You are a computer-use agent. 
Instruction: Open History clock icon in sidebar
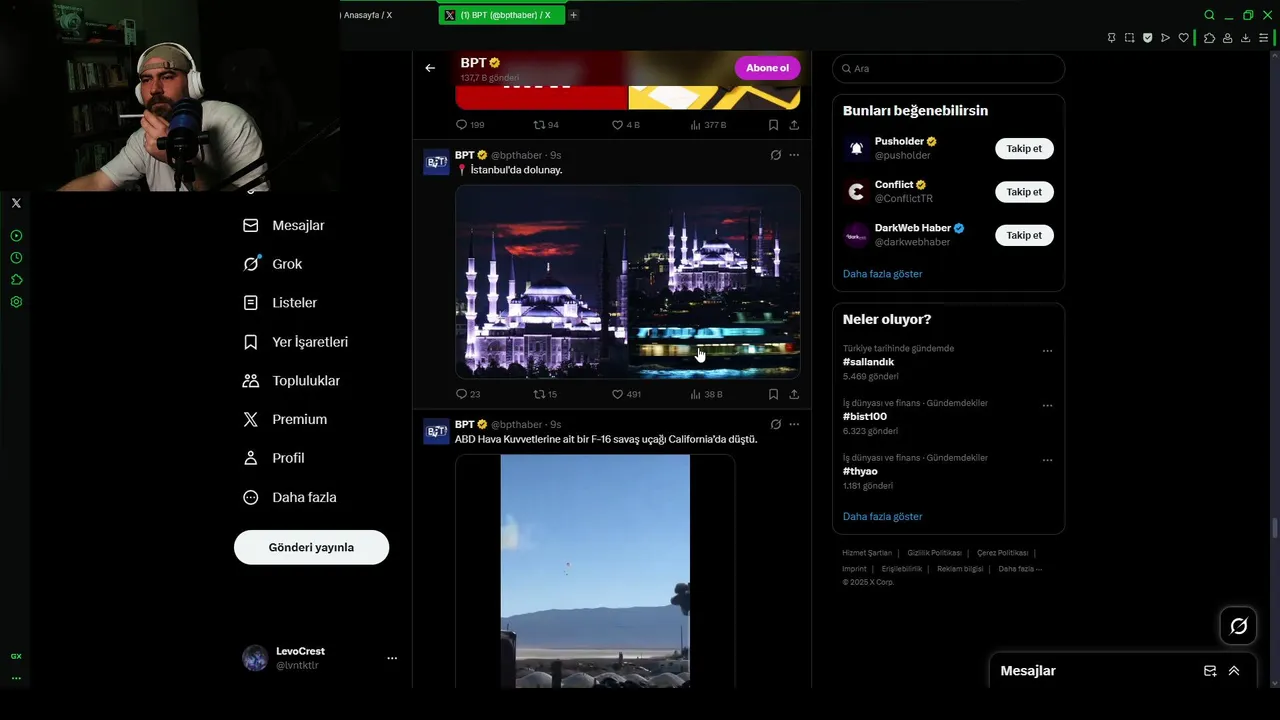click(x=16, y=258)
